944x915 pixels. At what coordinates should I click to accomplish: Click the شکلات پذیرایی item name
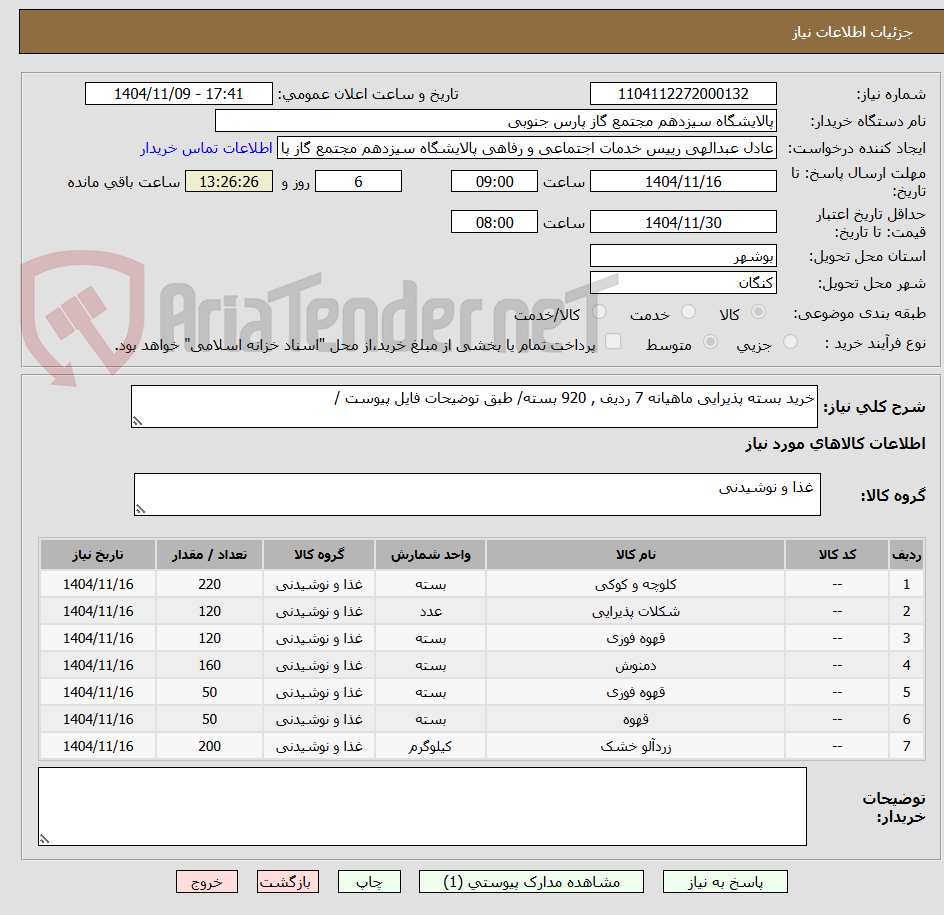[x=635, y=612]
